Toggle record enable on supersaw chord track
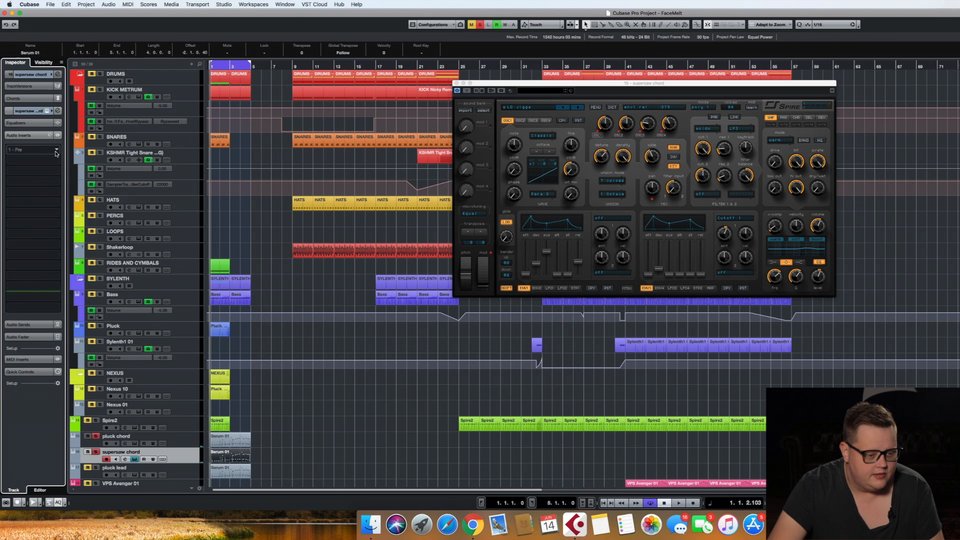 coord(107,459)
